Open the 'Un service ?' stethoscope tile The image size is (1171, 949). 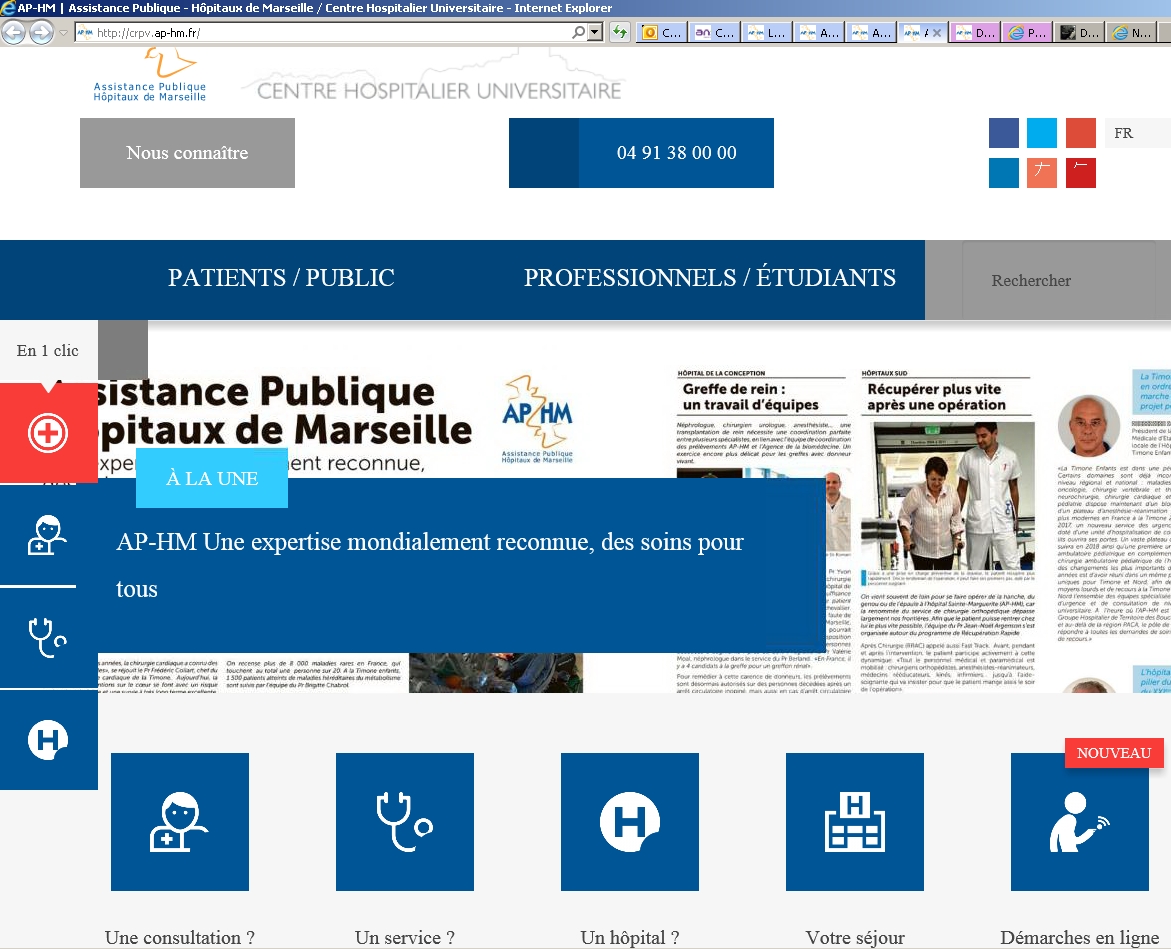pos(405,821)
